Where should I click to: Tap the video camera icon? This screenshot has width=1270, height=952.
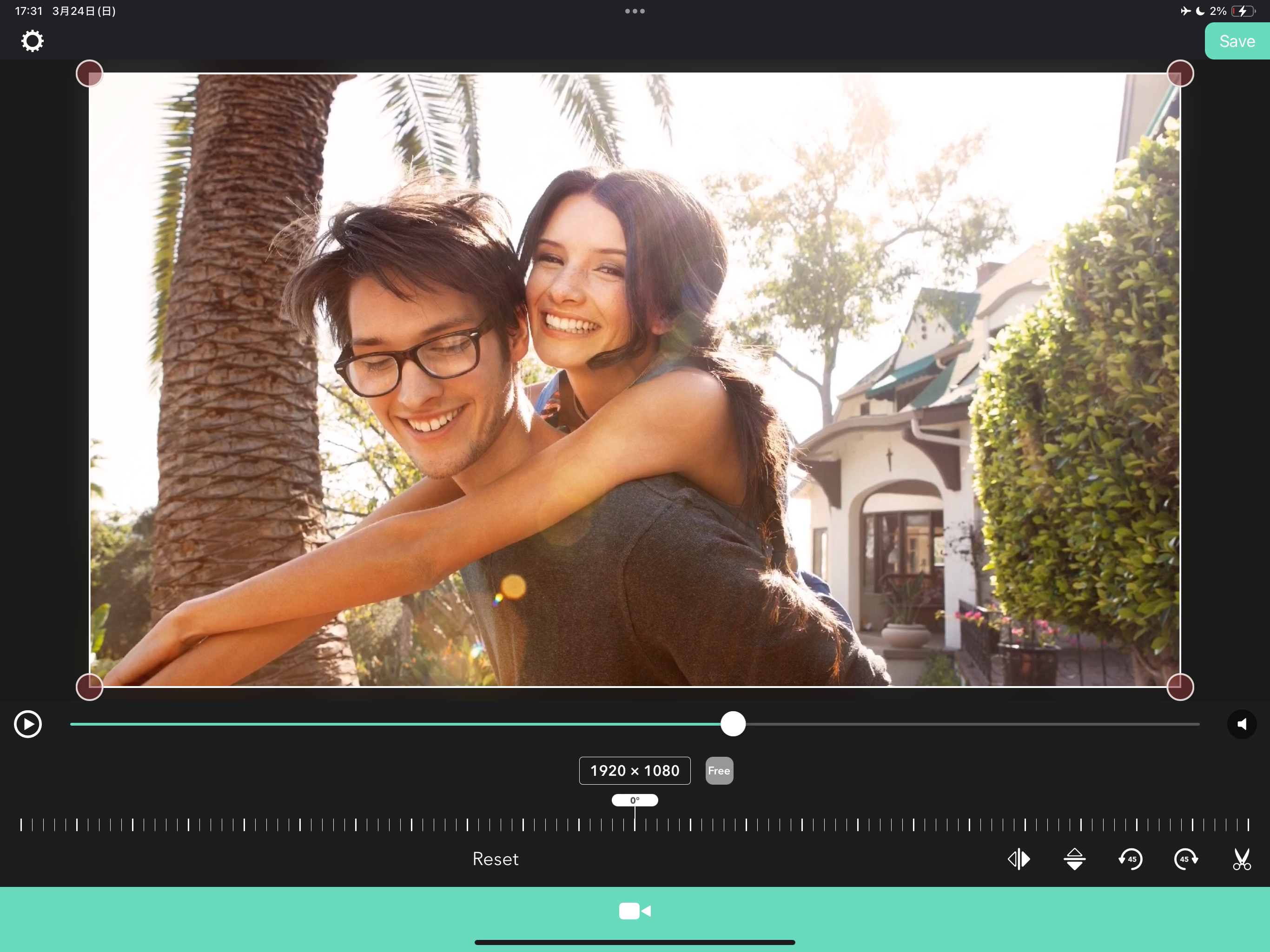(x=635, y=911)
